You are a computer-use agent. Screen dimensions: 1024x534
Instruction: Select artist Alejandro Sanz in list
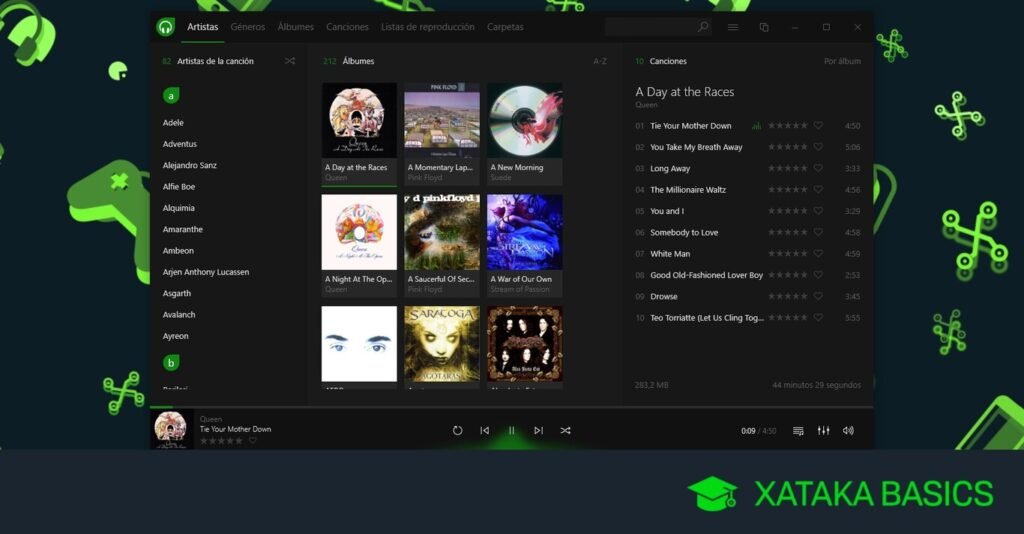190,165
